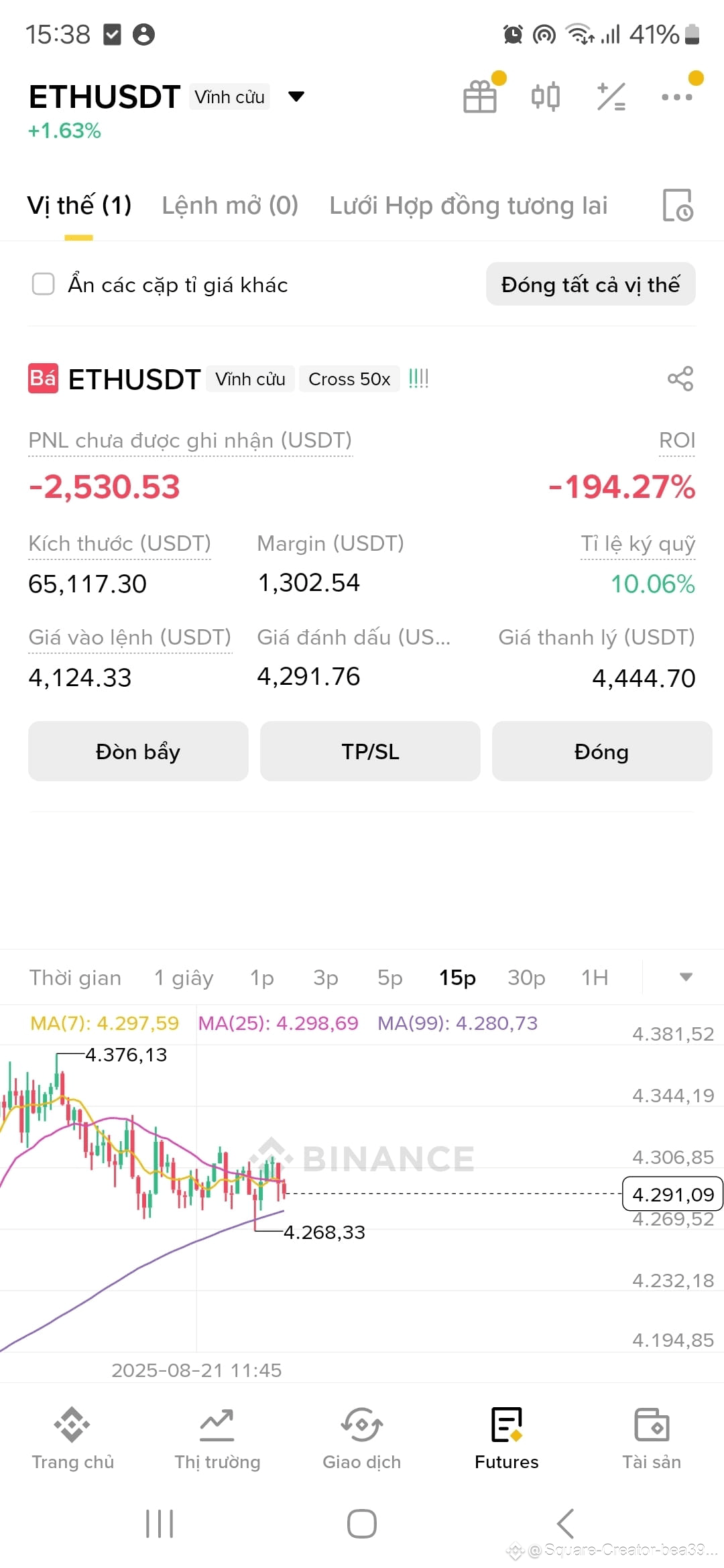Open the three-dot more options menu
The image size is (724, 1568).
pyautogui.click(x=676, y=97)
